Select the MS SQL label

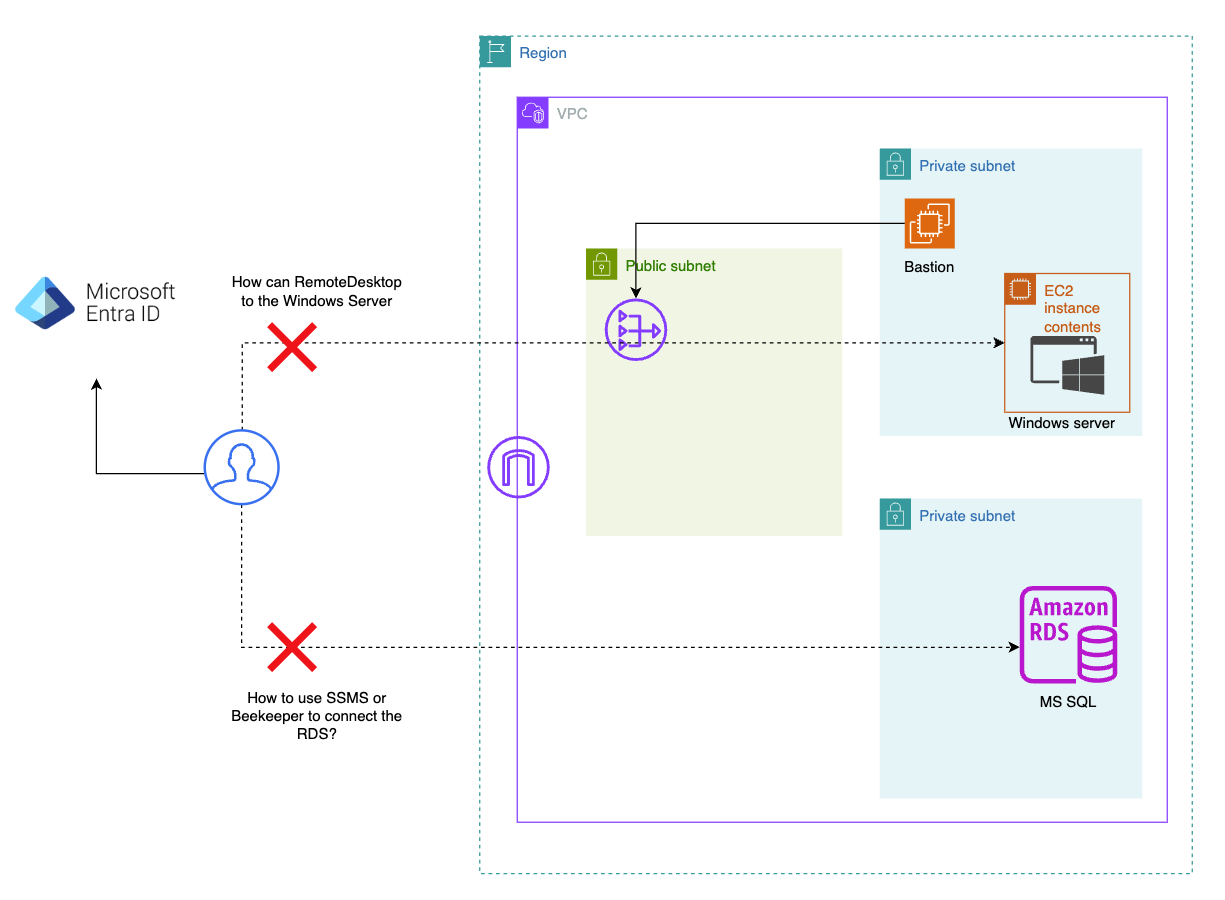pos(1068,701)
